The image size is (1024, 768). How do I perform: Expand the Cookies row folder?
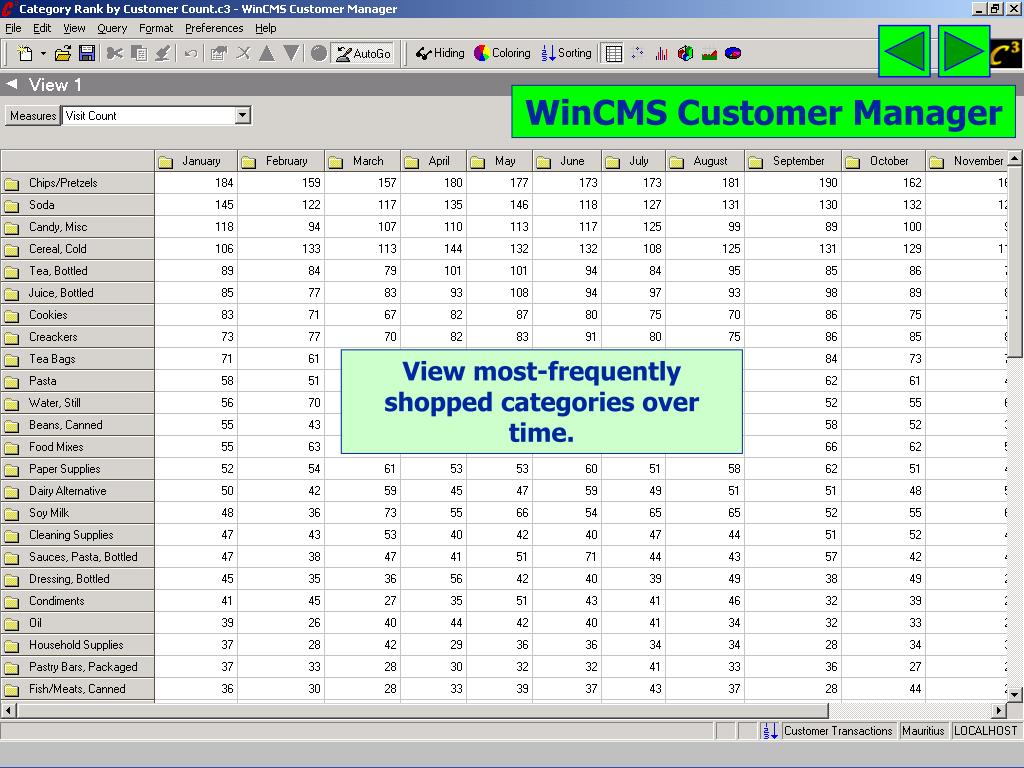(x=12, y=316)
